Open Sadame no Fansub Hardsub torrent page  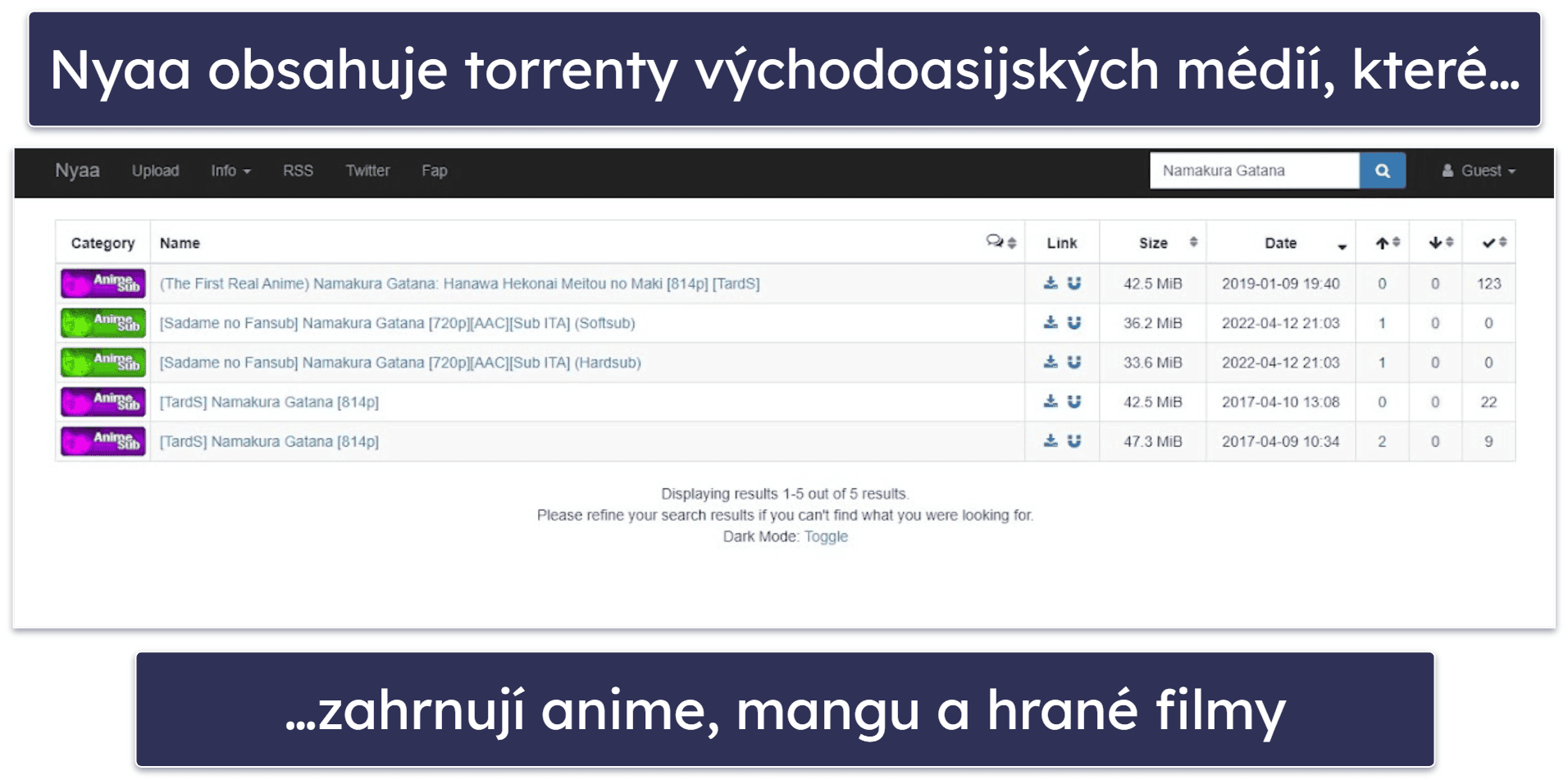coord(400,363)
